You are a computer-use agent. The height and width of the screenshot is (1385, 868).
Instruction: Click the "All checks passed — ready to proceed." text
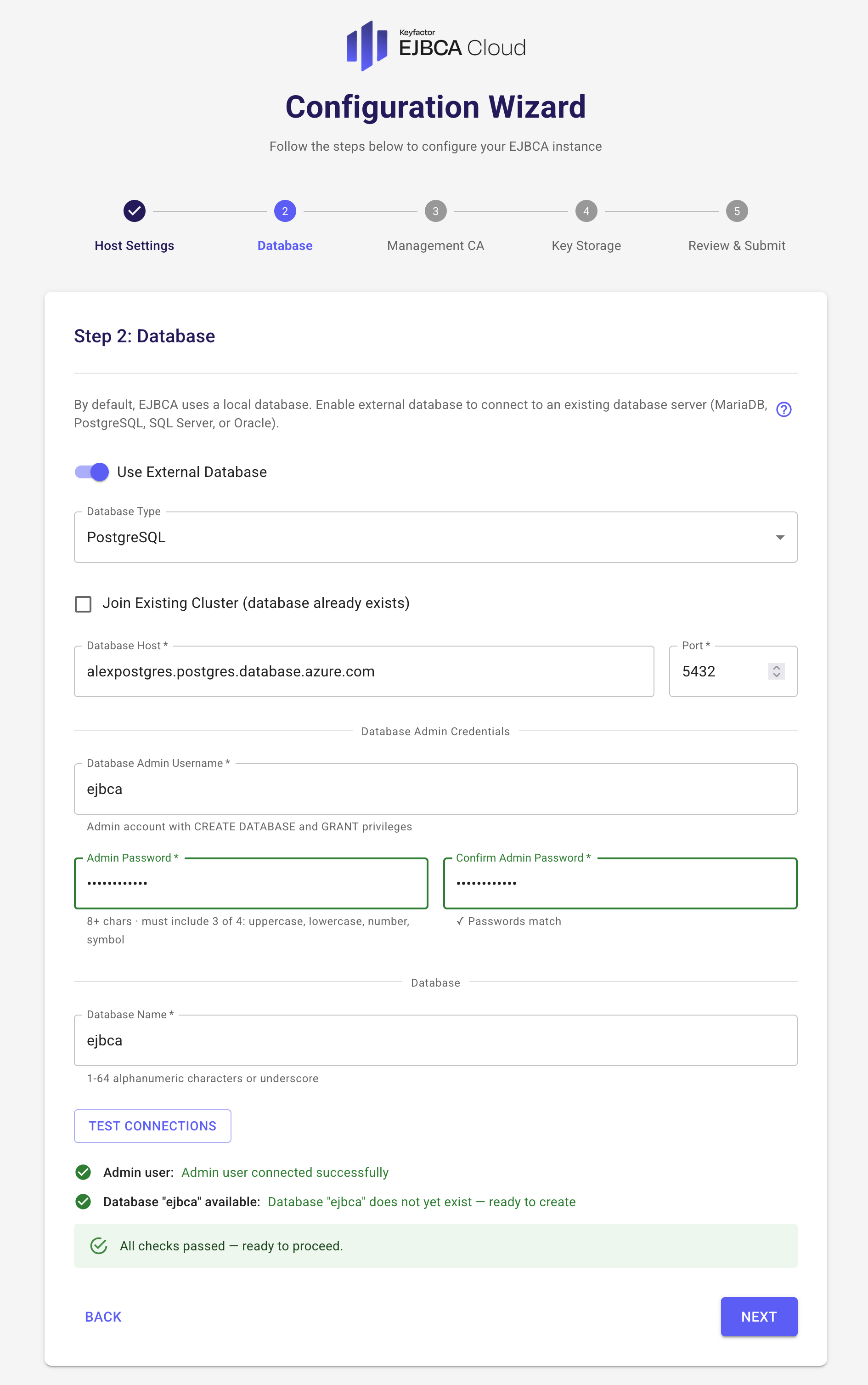coord(231,1246)
